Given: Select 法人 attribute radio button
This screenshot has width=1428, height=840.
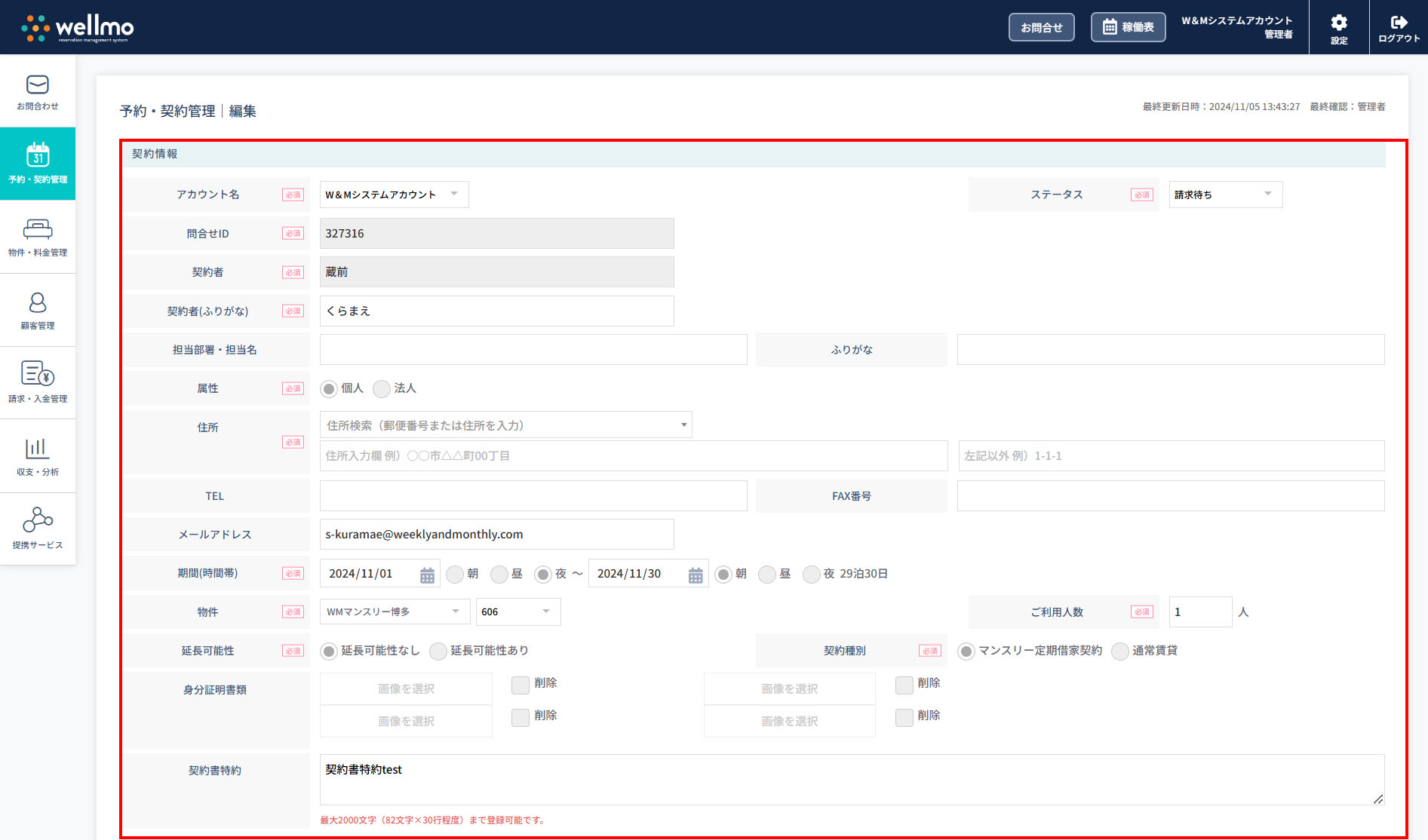Looking at the screenshot, I should 382,389.
